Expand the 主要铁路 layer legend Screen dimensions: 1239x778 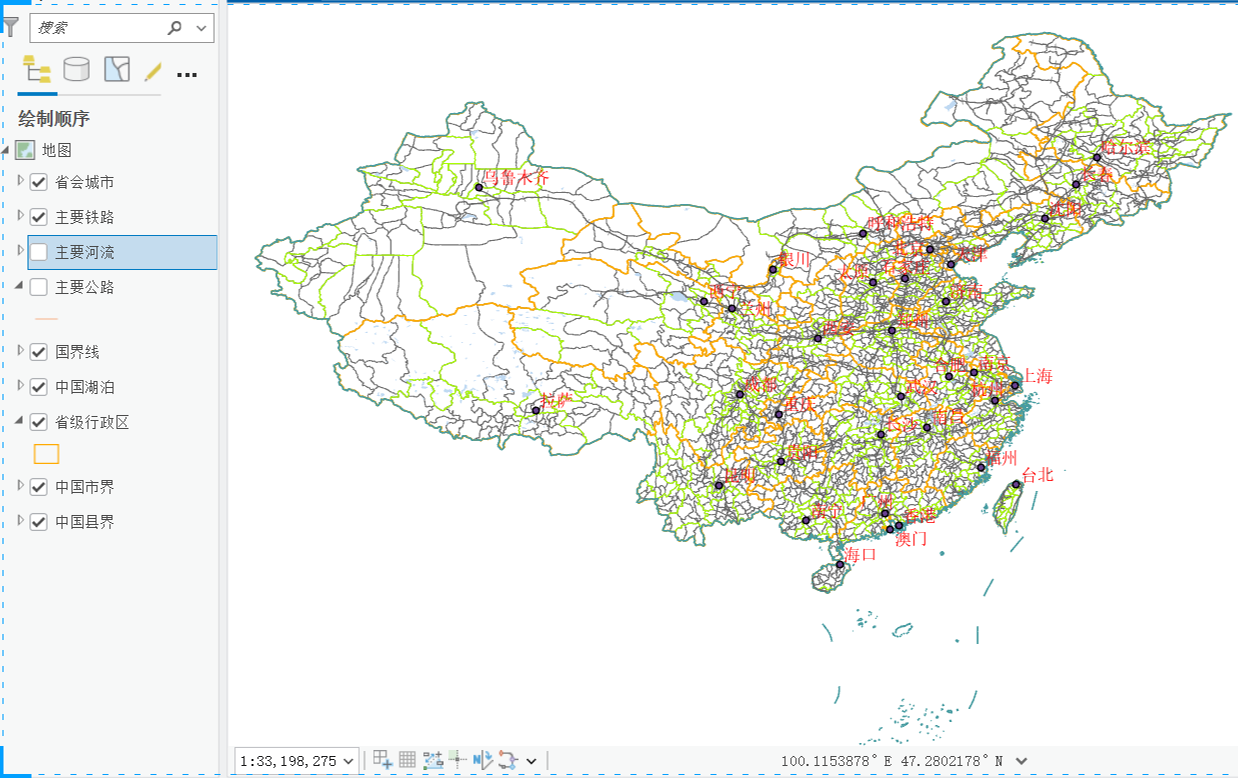pyautogui.click(x=21, y=215)
